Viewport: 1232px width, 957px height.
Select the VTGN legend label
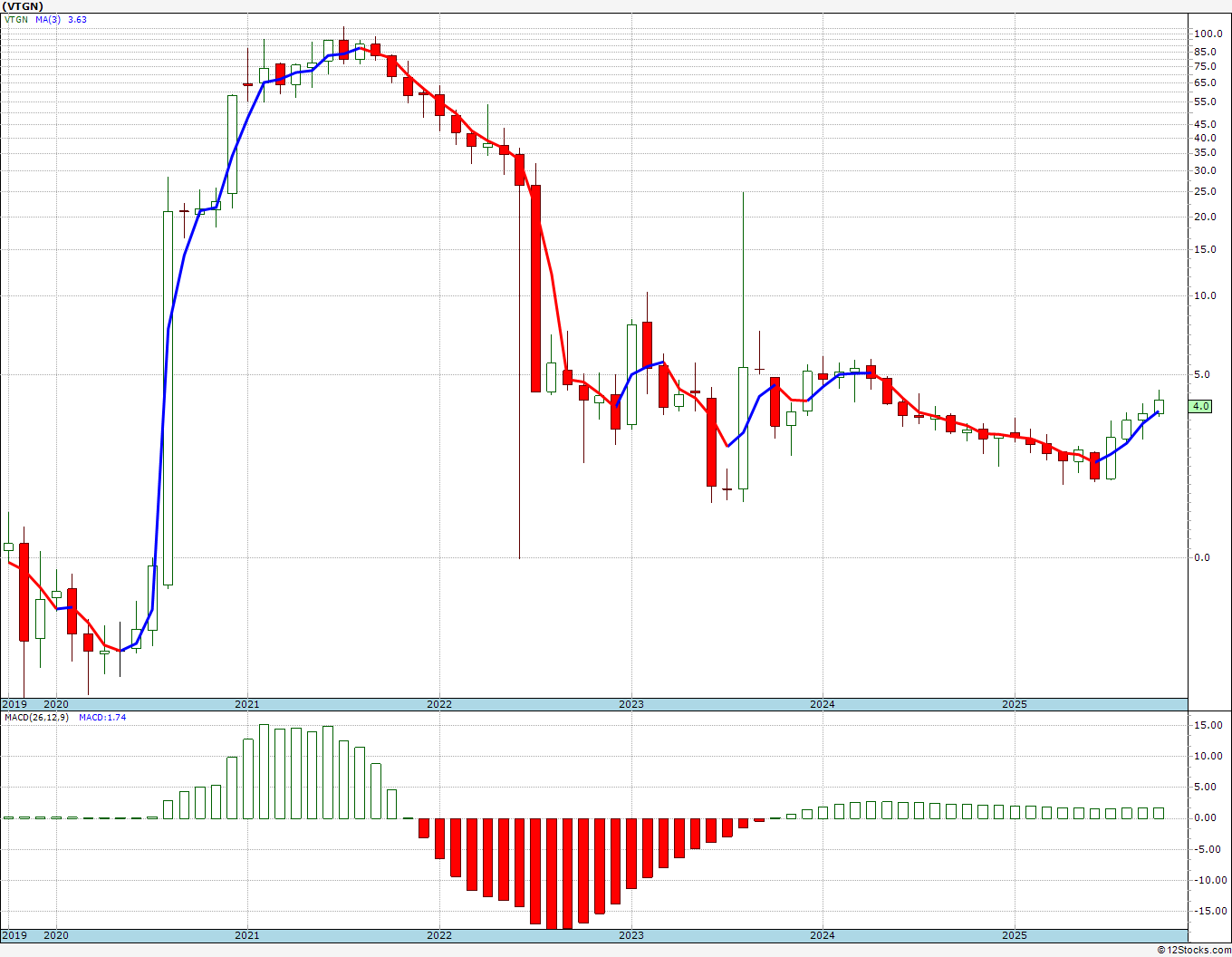16,19
